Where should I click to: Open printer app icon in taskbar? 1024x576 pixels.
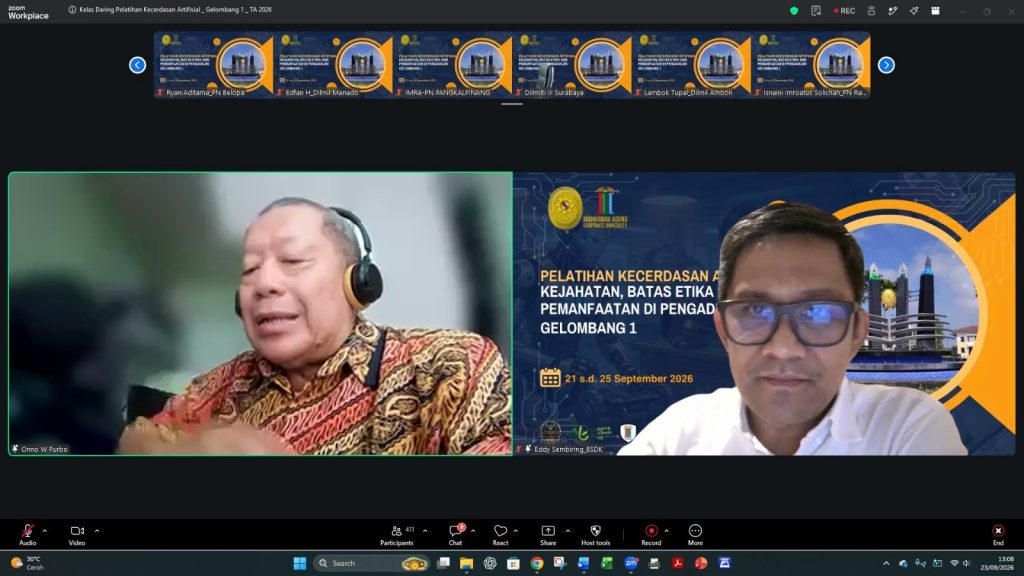click(x=654, y=563)
